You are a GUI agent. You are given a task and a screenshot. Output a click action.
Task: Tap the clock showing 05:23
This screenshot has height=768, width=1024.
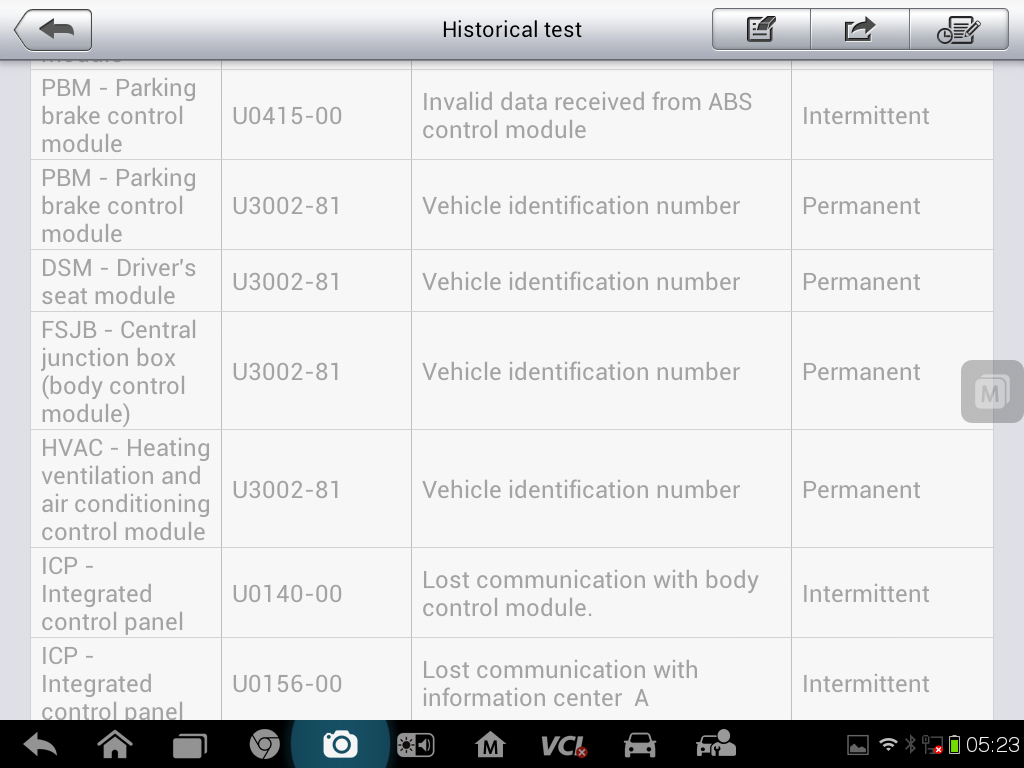[993, 744]
